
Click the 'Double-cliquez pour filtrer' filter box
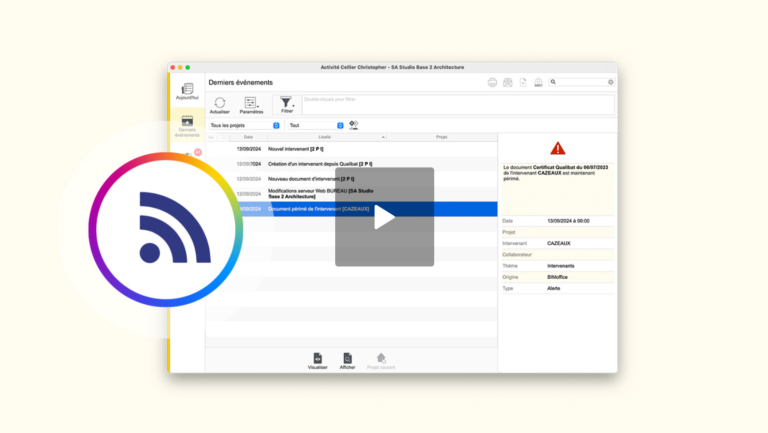coord(458,105)
